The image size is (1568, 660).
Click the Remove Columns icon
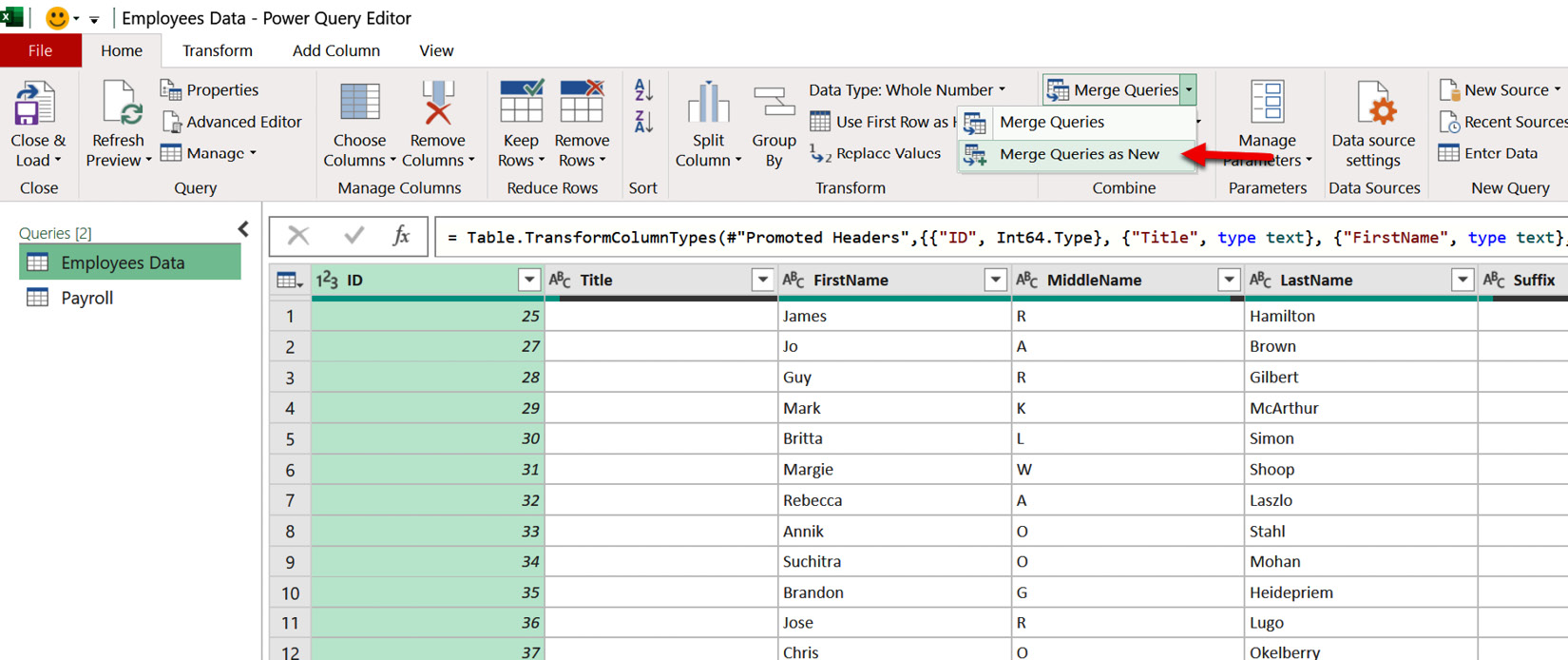point(437,105)
